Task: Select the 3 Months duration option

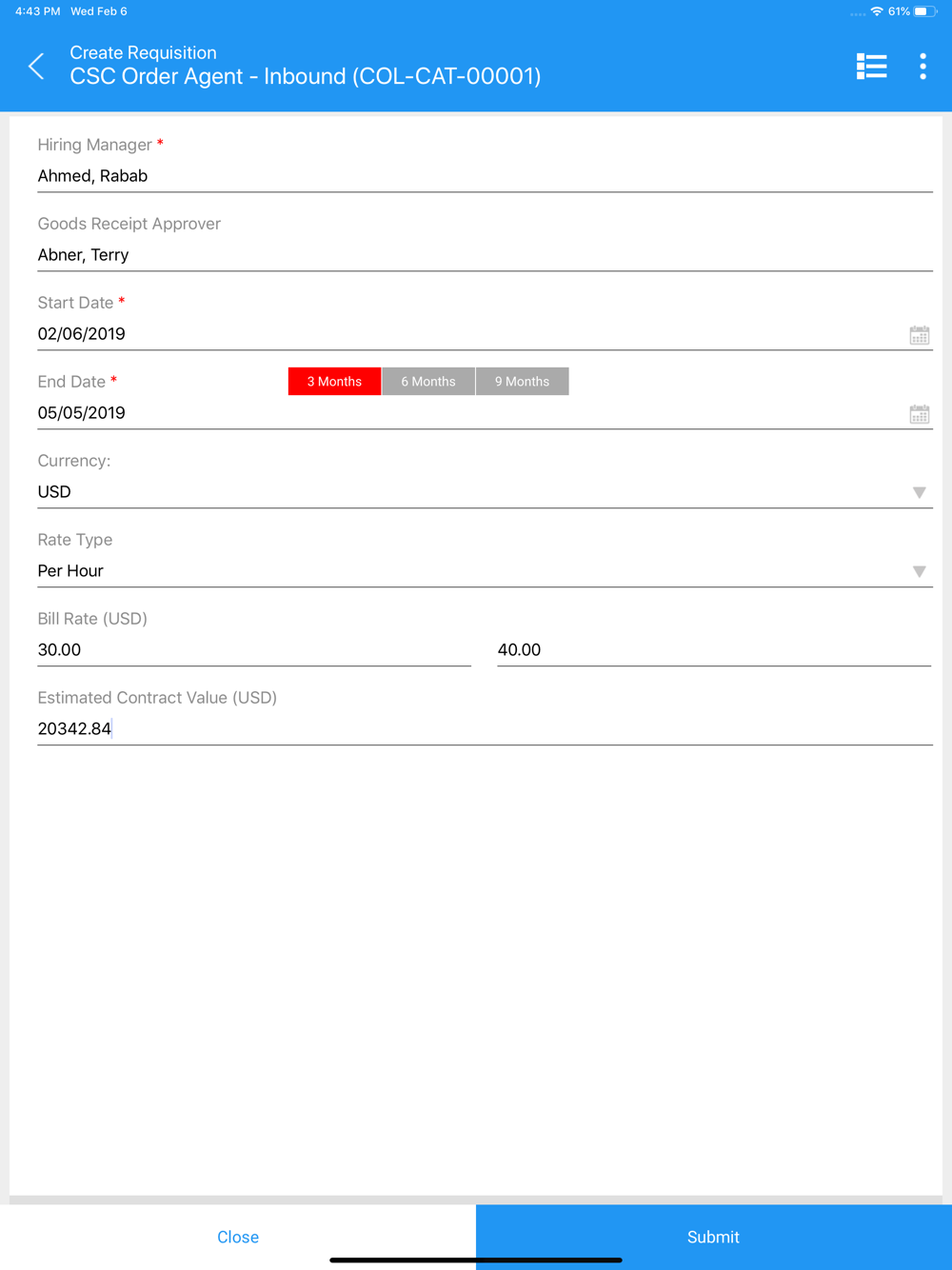Action: pos(334,382)
